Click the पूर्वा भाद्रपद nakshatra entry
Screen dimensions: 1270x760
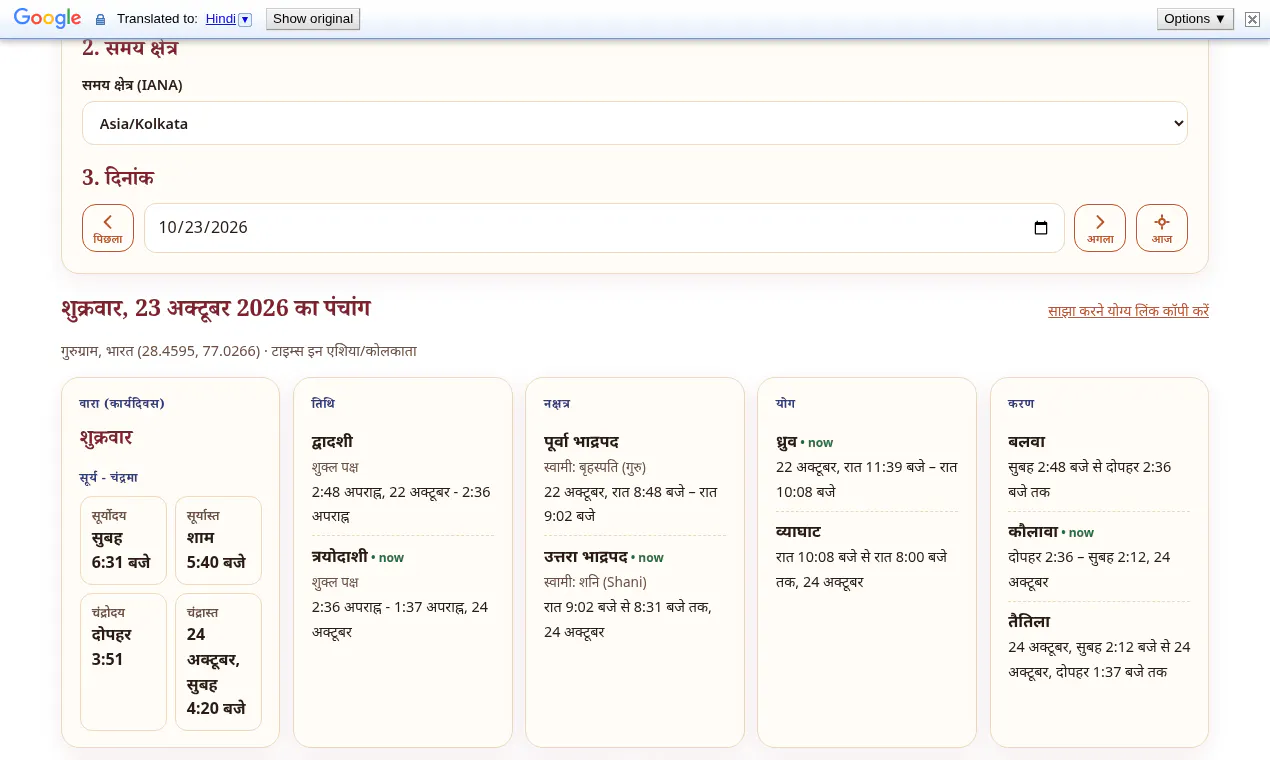[635, 479]
